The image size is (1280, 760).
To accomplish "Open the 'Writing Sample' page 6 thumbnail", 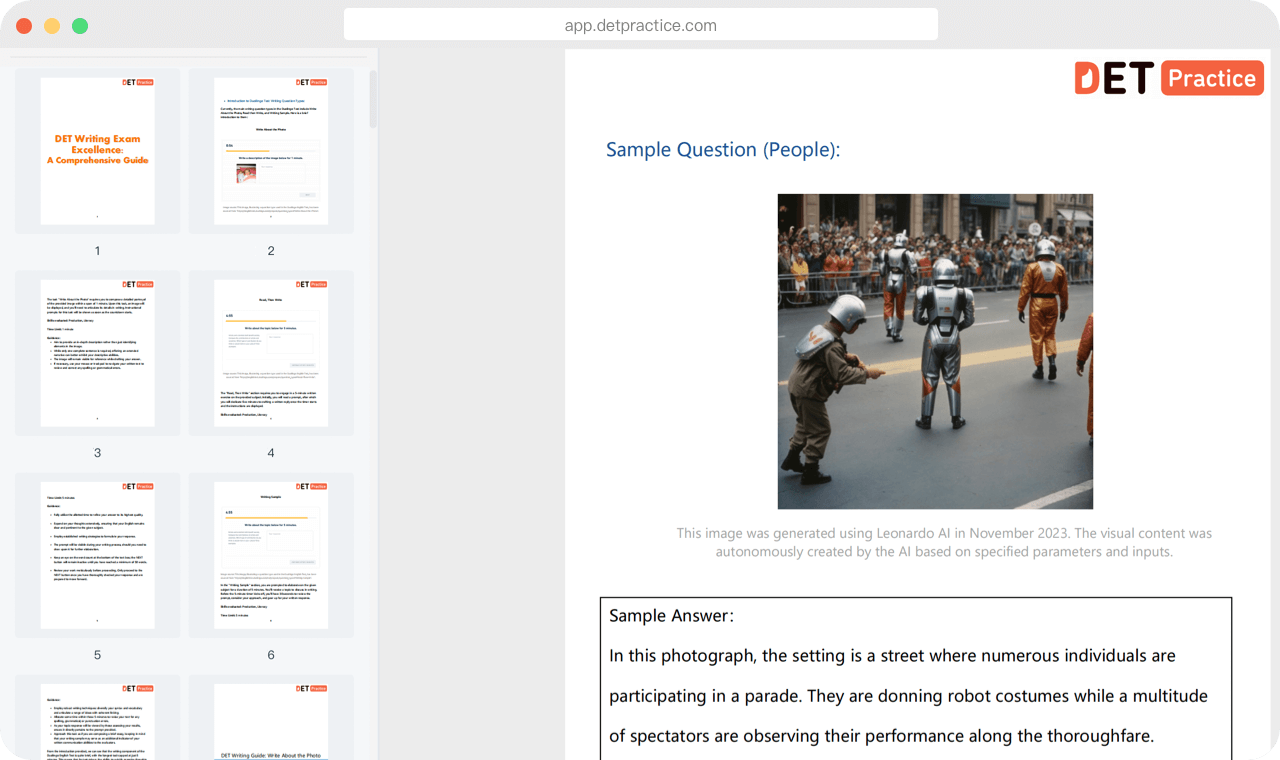I will [270, 555].
